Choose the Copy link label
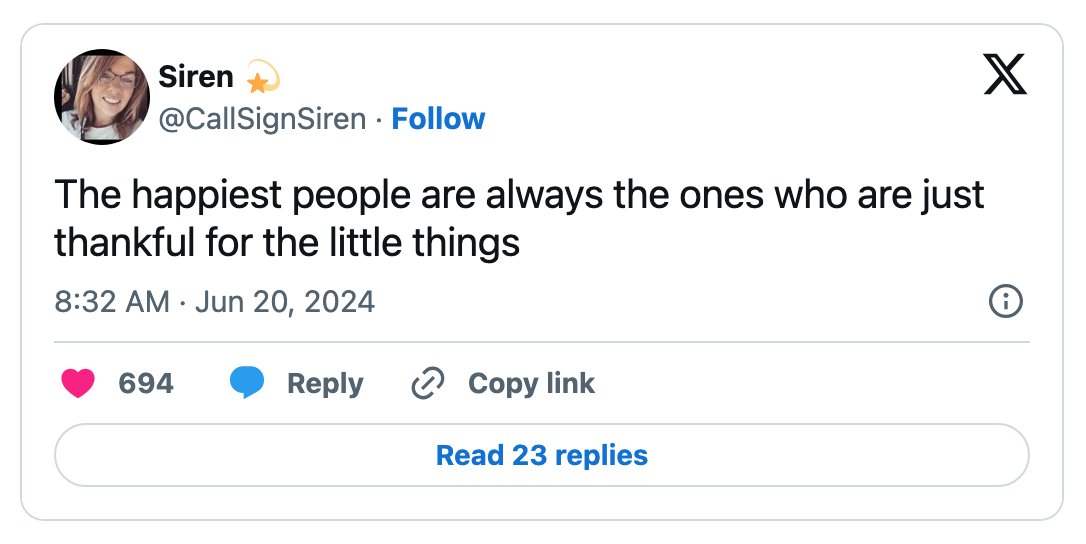The width and height of the screenshot is (1086, 544). (531, 383)
